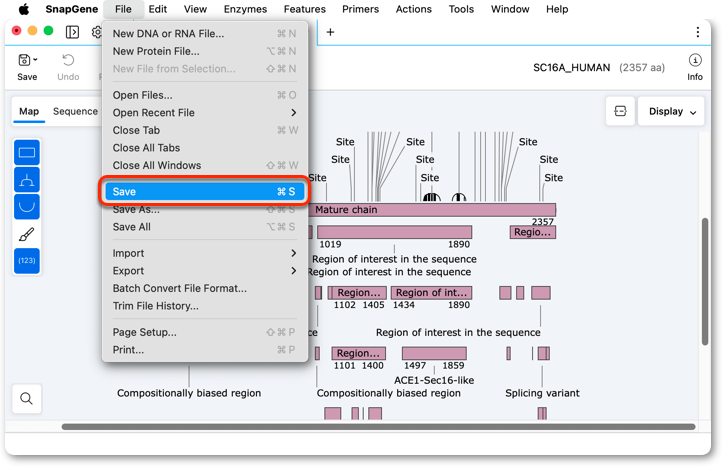Click the SnapGene app menu
This screenshot has height=466, width=722.
click(71, 9)
